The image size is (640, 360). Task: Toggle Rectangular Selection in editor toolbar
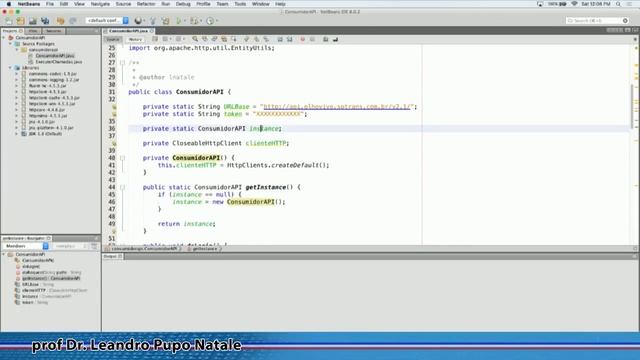[x=234, y=39]
